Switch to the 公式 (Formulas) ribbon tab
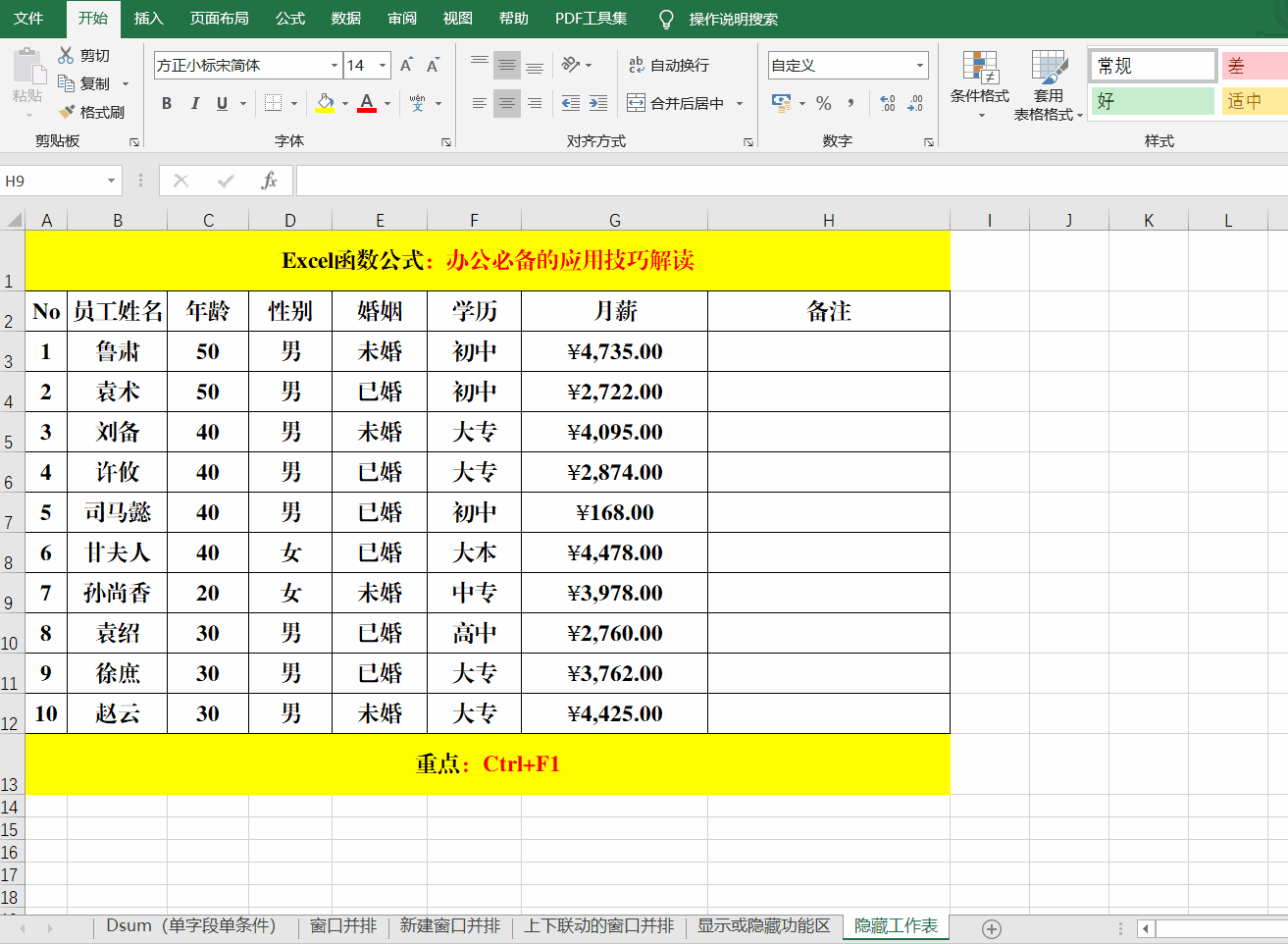Image resolution: width=1288 pixels, height=944 pixels. point(290,19)
